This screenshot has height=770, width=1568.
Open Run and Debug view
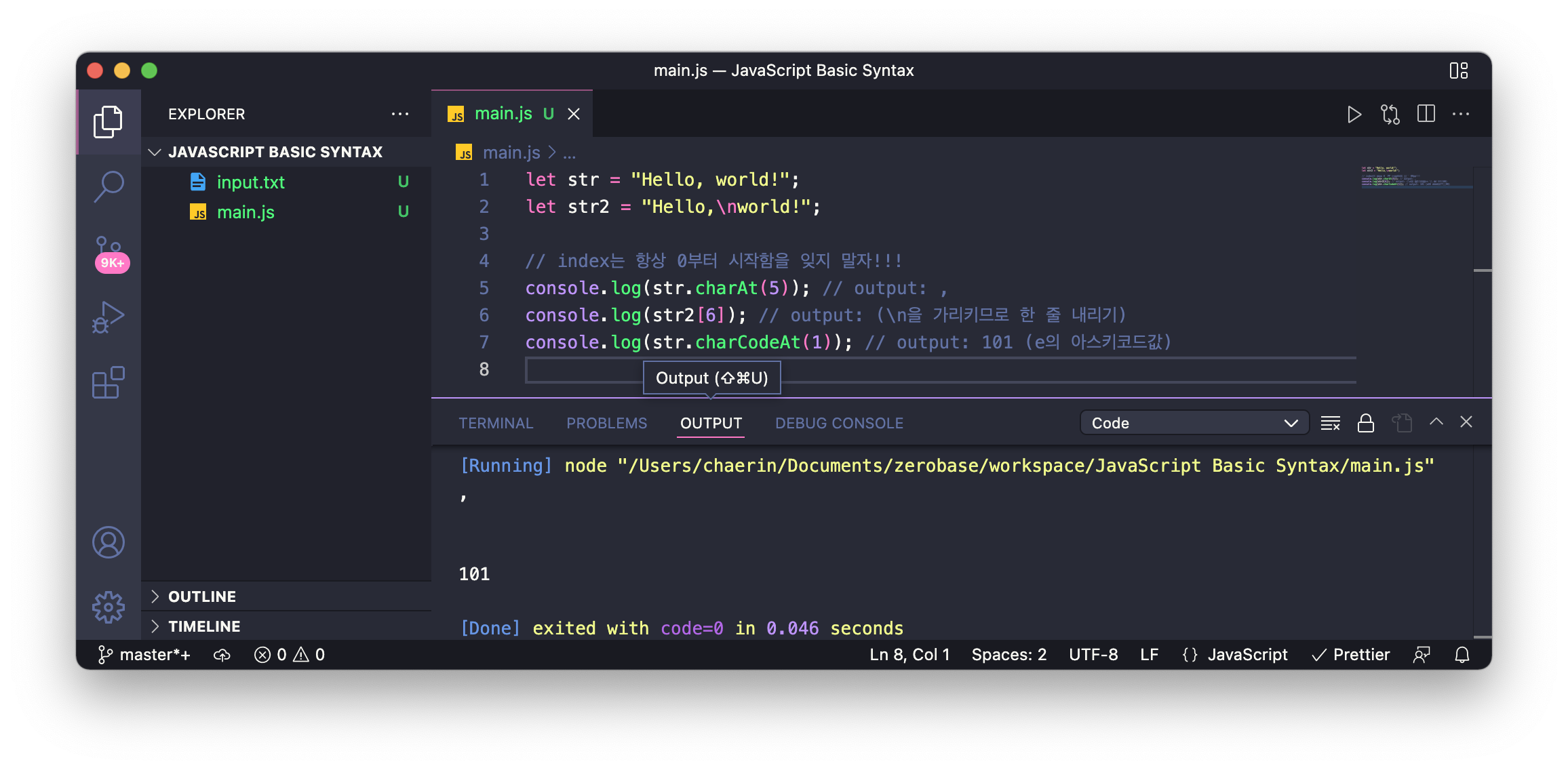[x=109, y=317]
